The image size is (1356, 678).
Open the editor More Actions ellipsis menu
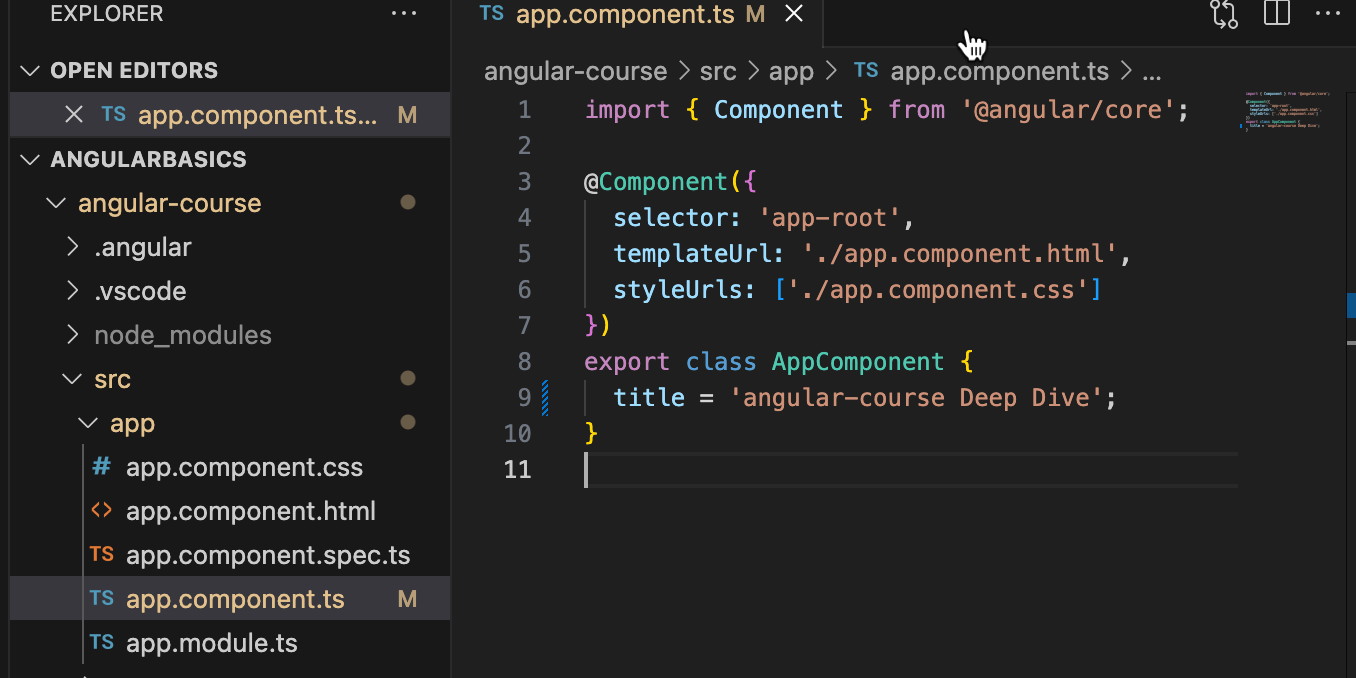pyautogui.click(x=1327, y=14)
